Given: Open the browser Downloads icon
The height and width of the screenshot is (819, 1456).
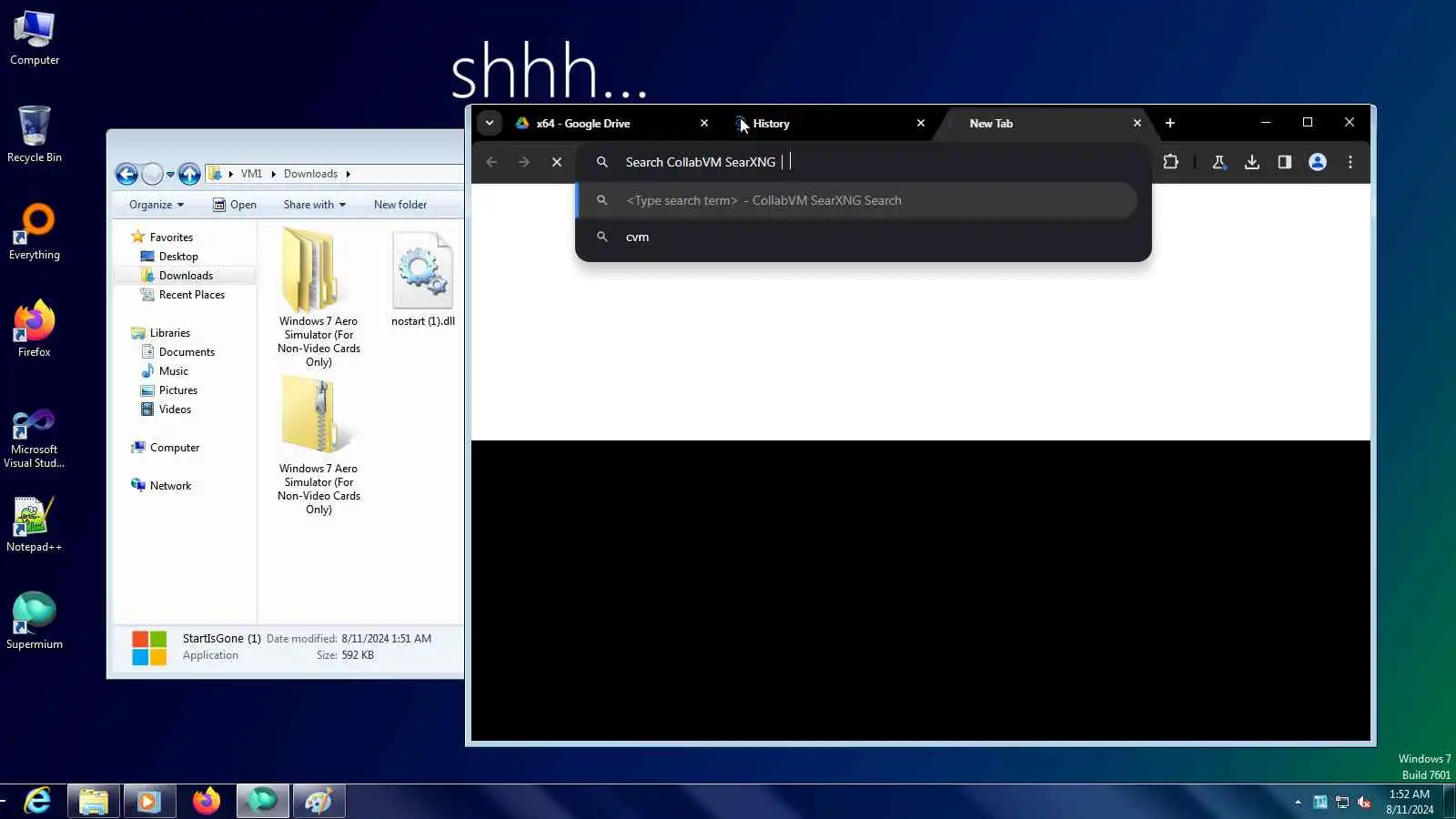Looking at the screenshot, I should [x=1252, y=162].
